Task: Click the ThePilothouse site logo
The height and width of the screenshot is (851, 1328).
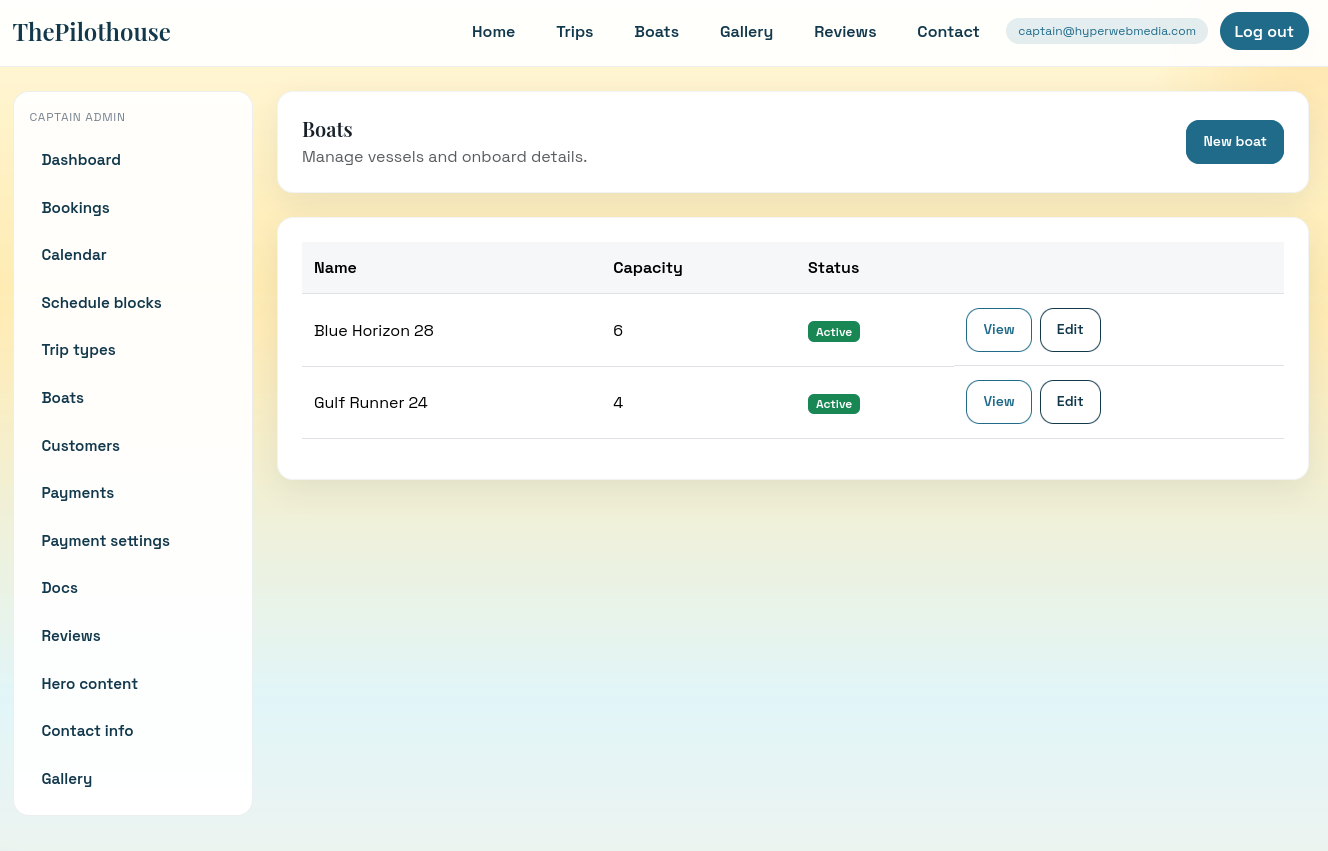Action: 92,32
